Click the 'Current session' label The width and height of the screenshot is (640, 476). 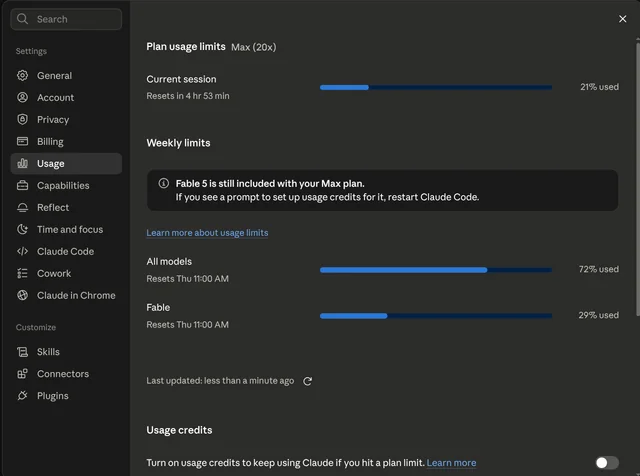click(181, 79)
